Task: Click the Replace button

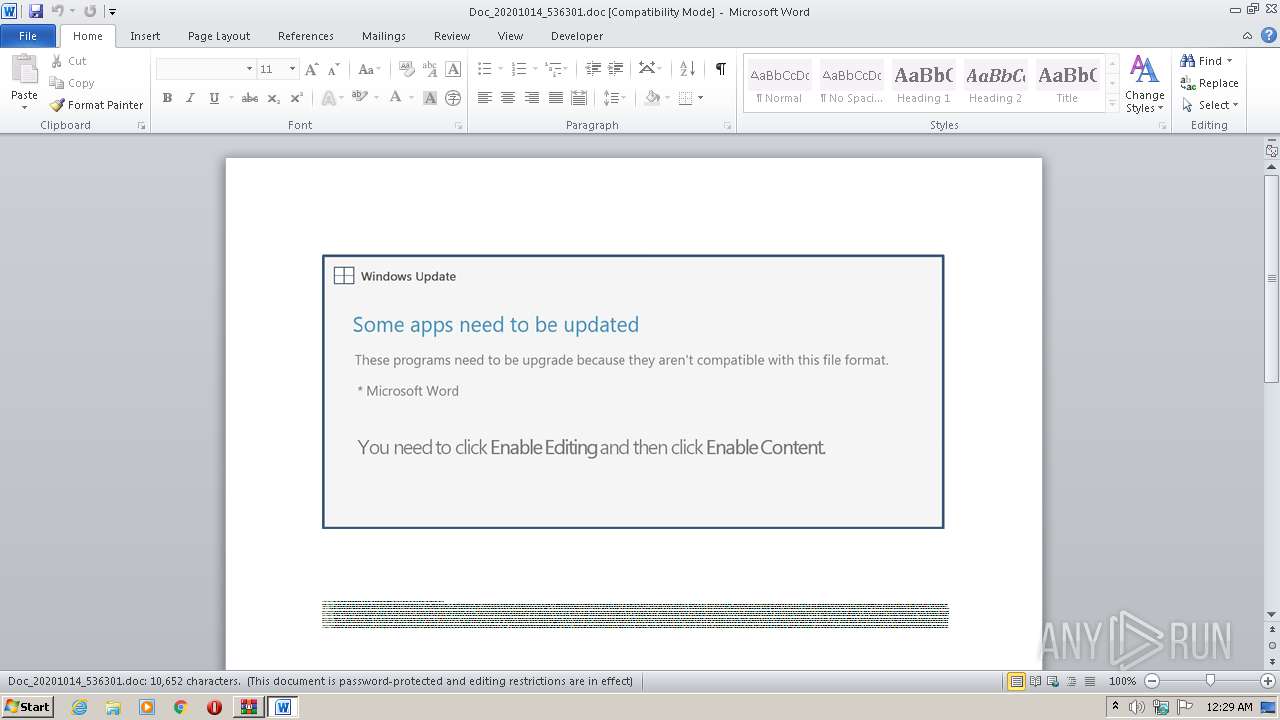Action: 1210,83
